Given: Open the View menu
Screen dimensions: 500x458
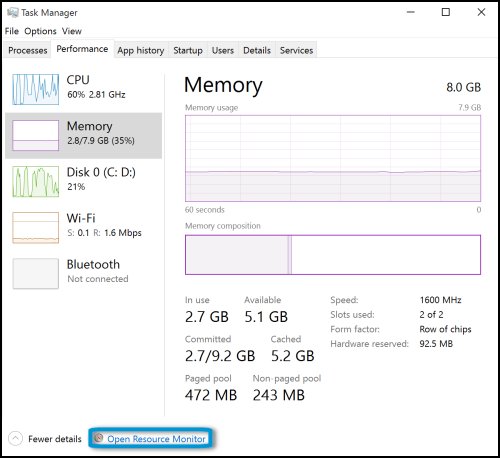Looking at the screenshot, I should (72, 31).
